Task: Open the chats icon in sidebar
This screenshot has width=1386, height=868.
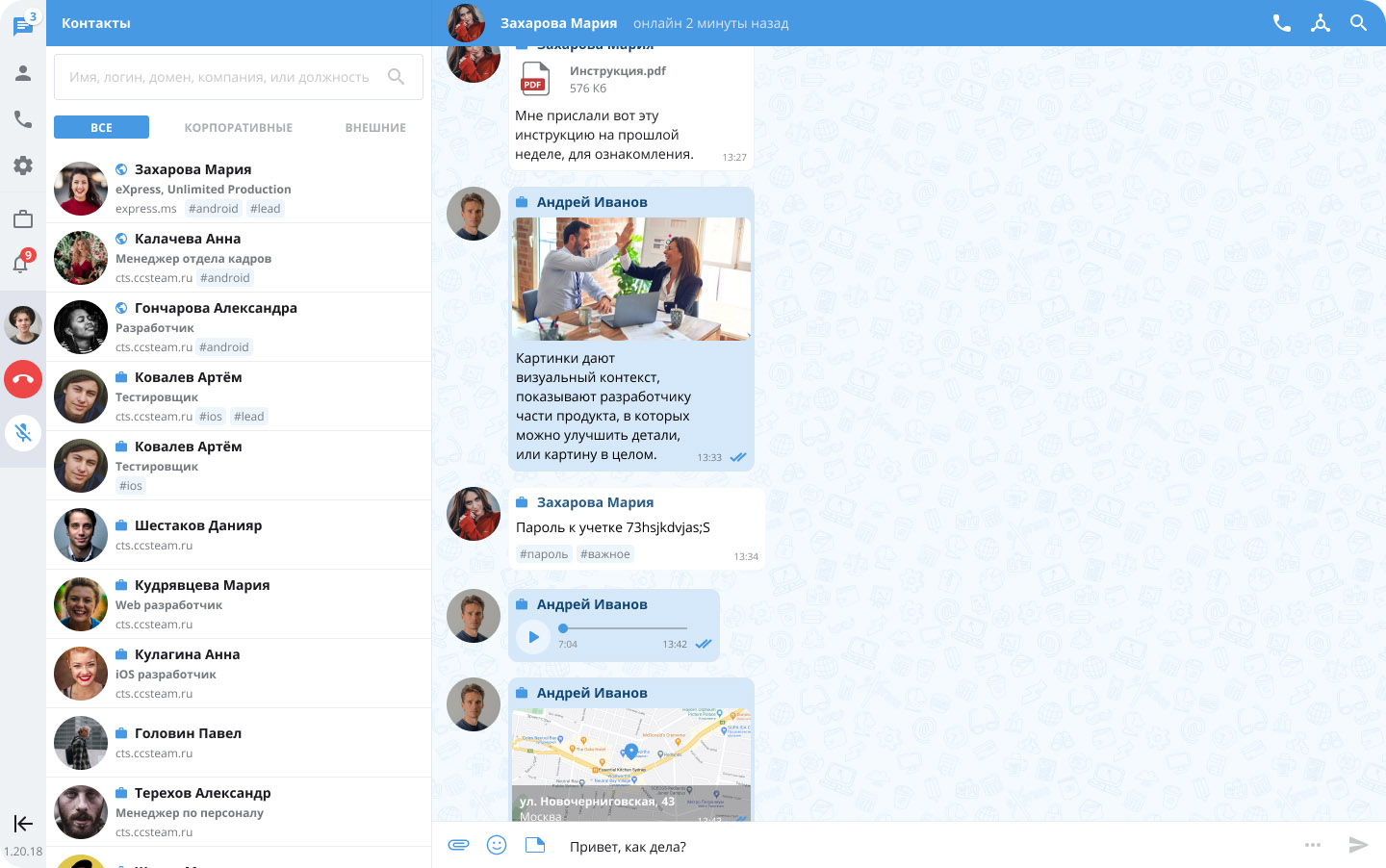Action: click(x=23, y=25)
